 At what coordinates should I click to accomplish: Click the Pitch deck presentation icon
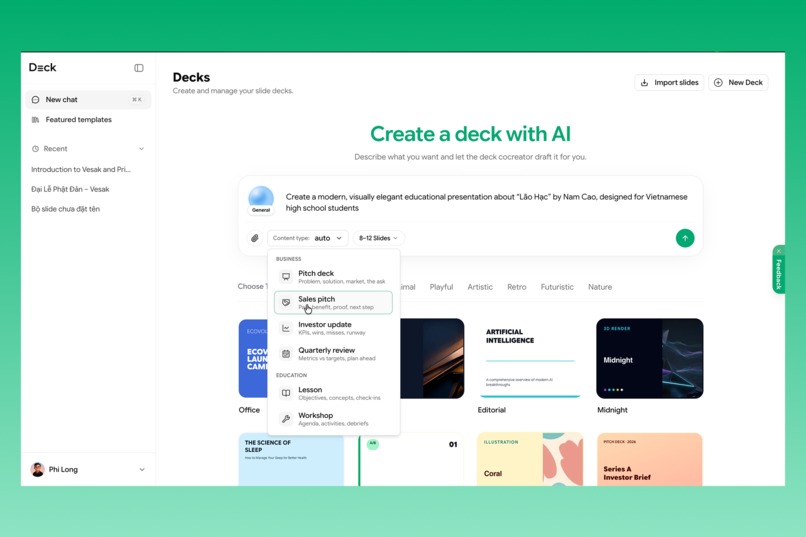286,277
